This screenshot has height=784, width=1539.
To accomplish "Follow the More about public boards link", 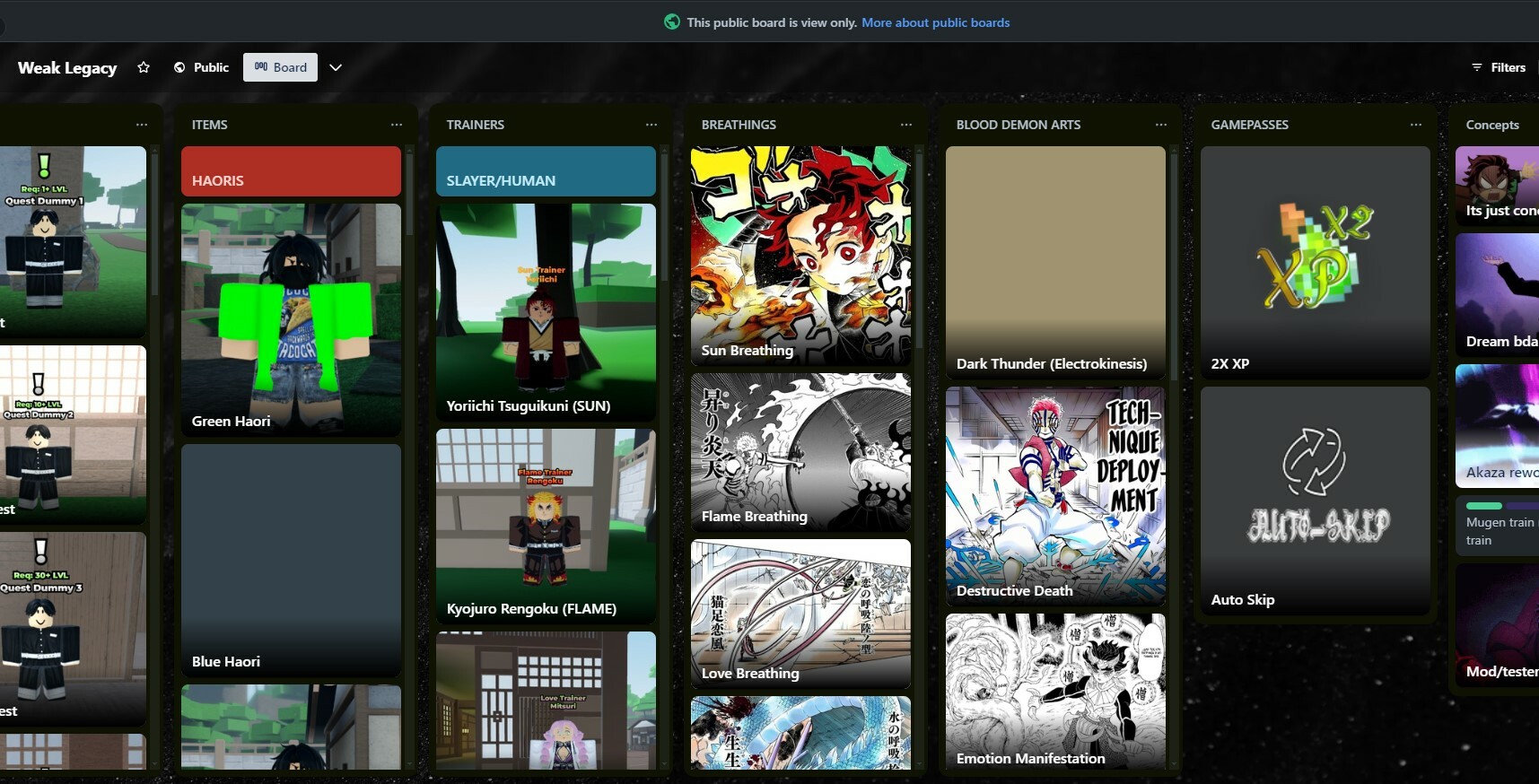I will tap(935, 22).
